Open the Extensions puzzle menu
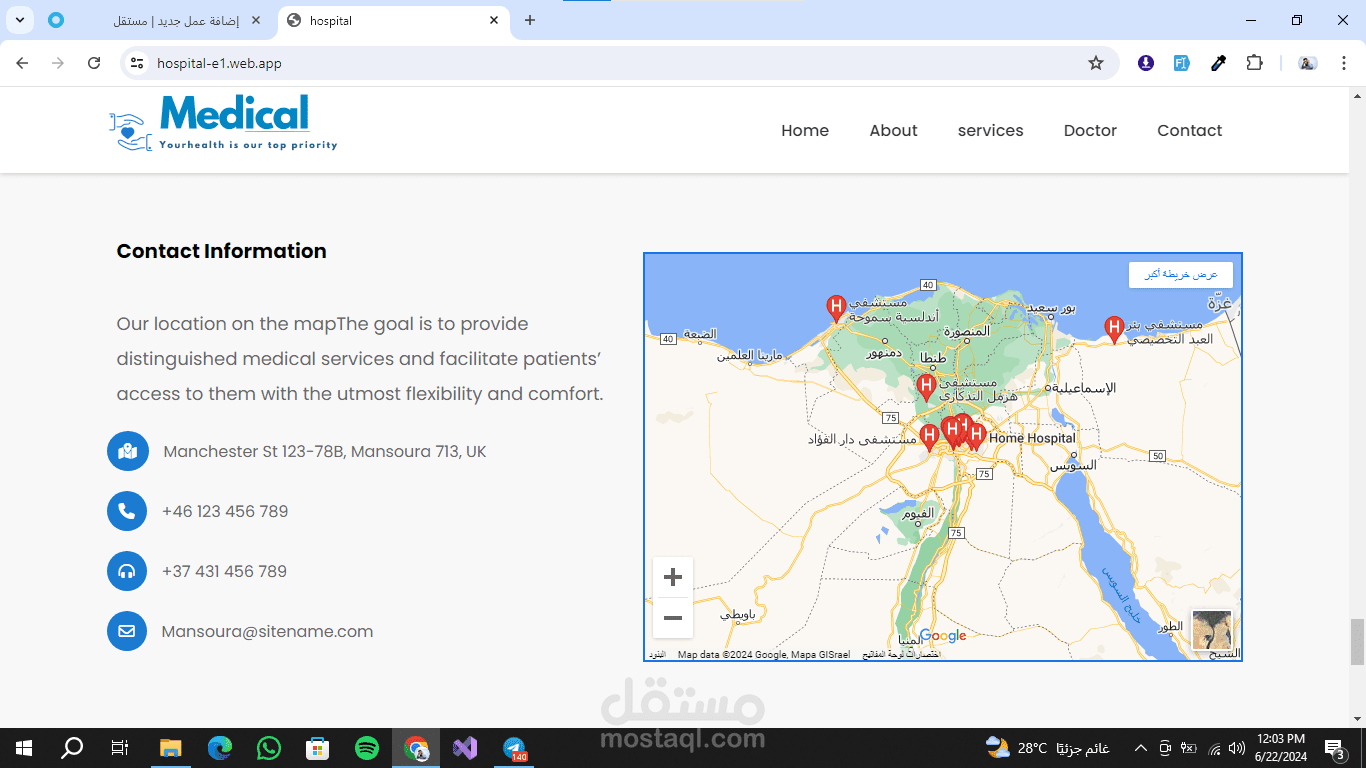This screenshot has width=1366, height=768. (1254, 63)
